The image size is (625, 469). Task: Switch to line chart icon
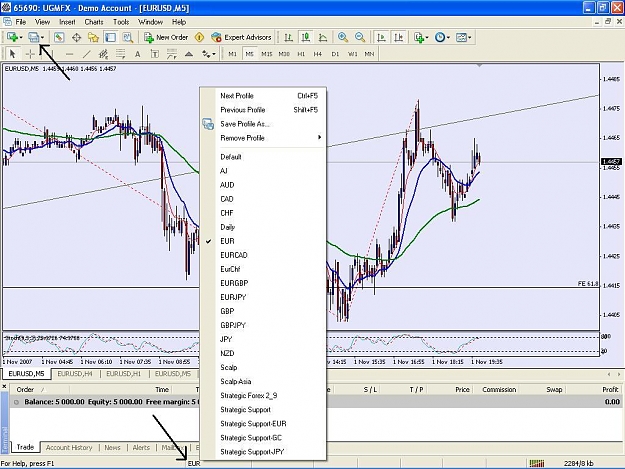[x=323, y=37]
